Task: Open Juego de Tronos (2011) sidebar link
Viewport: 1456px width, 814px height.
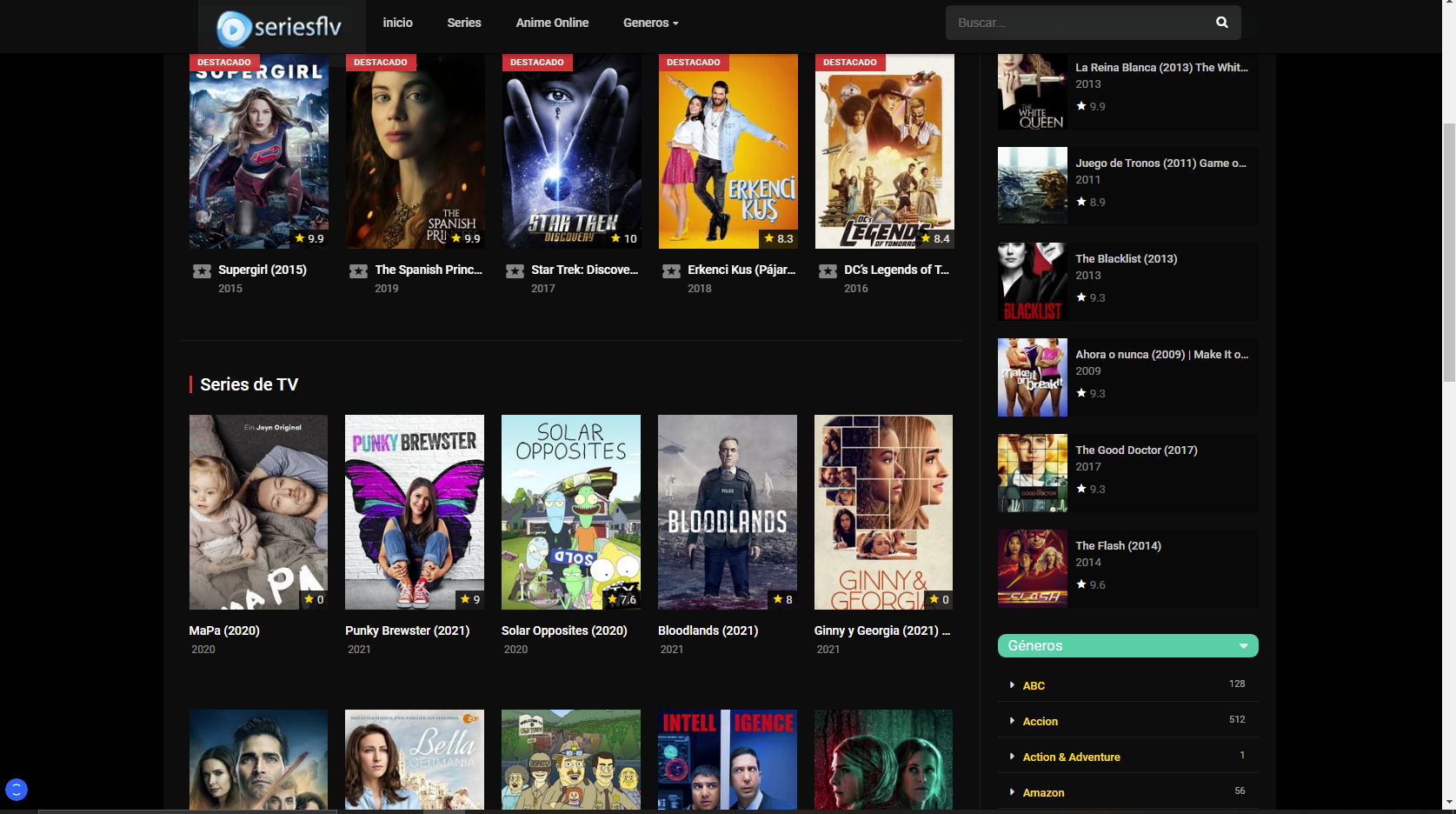Action: (1160, 163)
